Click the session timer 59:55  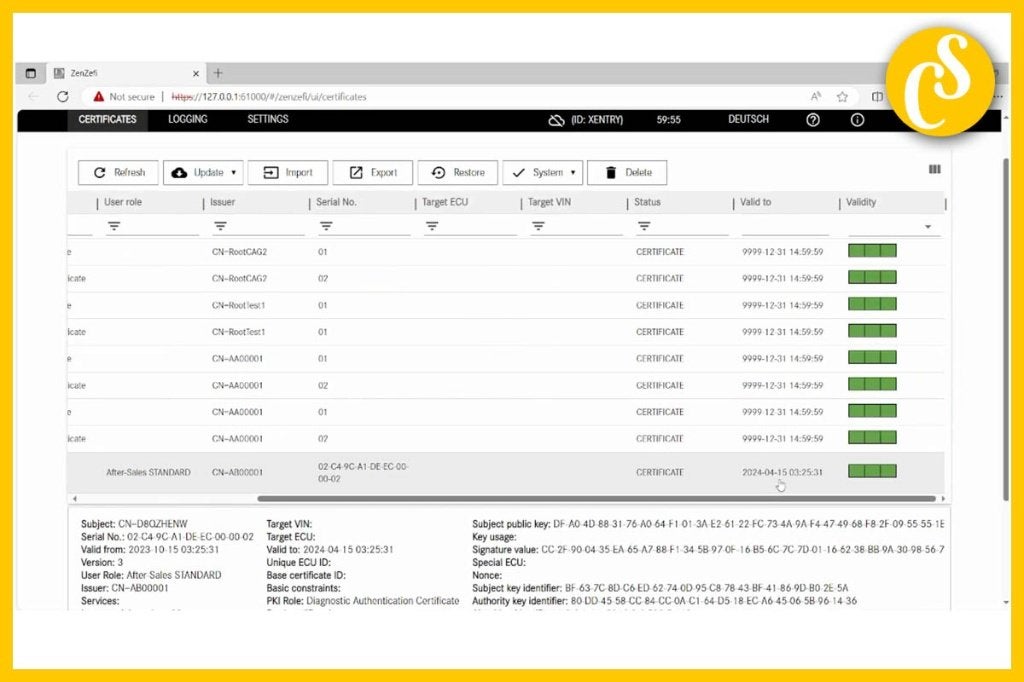point(669,120)
